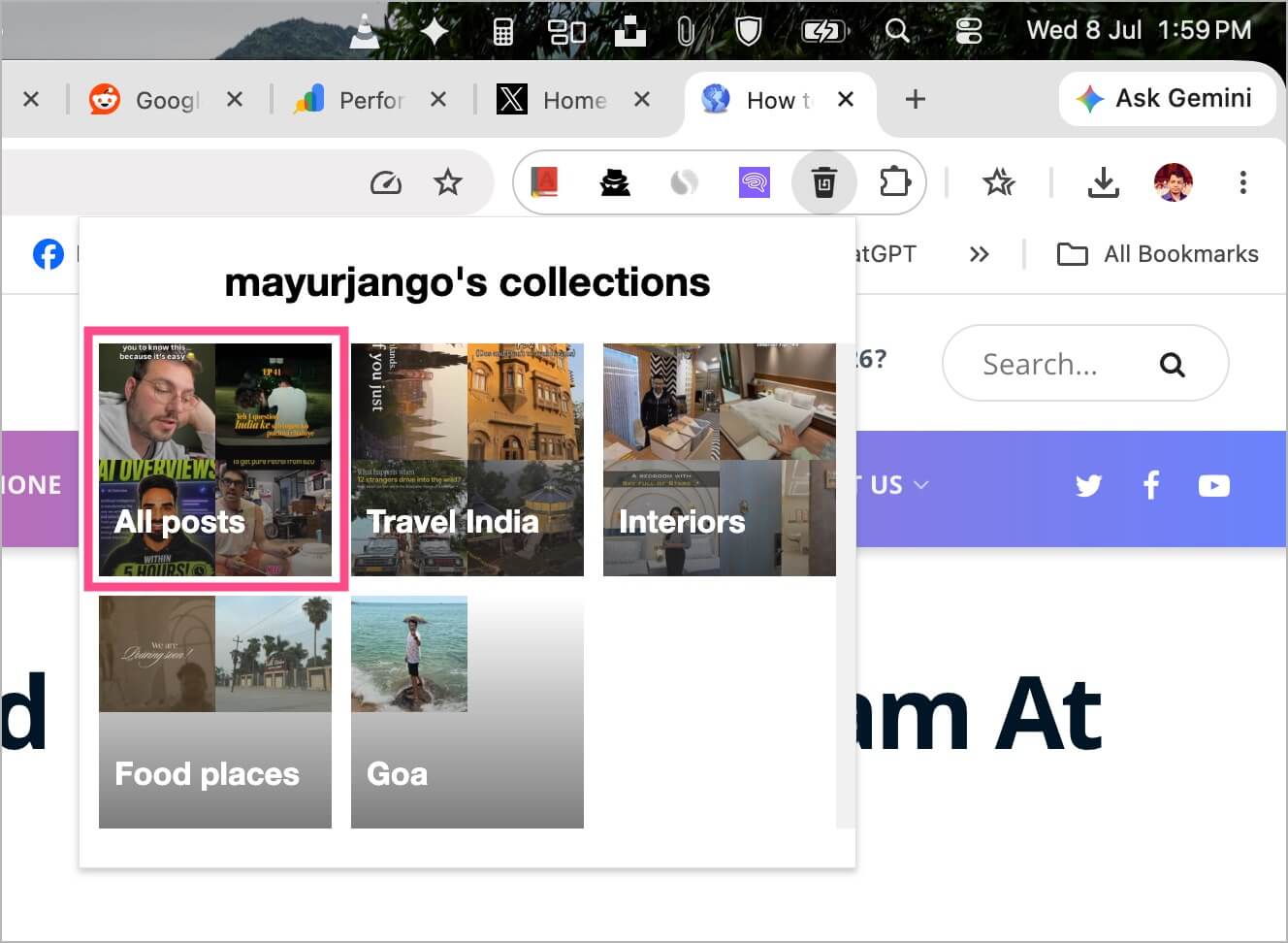
Task: Open a new browser tab
Action: coord(915,99)
